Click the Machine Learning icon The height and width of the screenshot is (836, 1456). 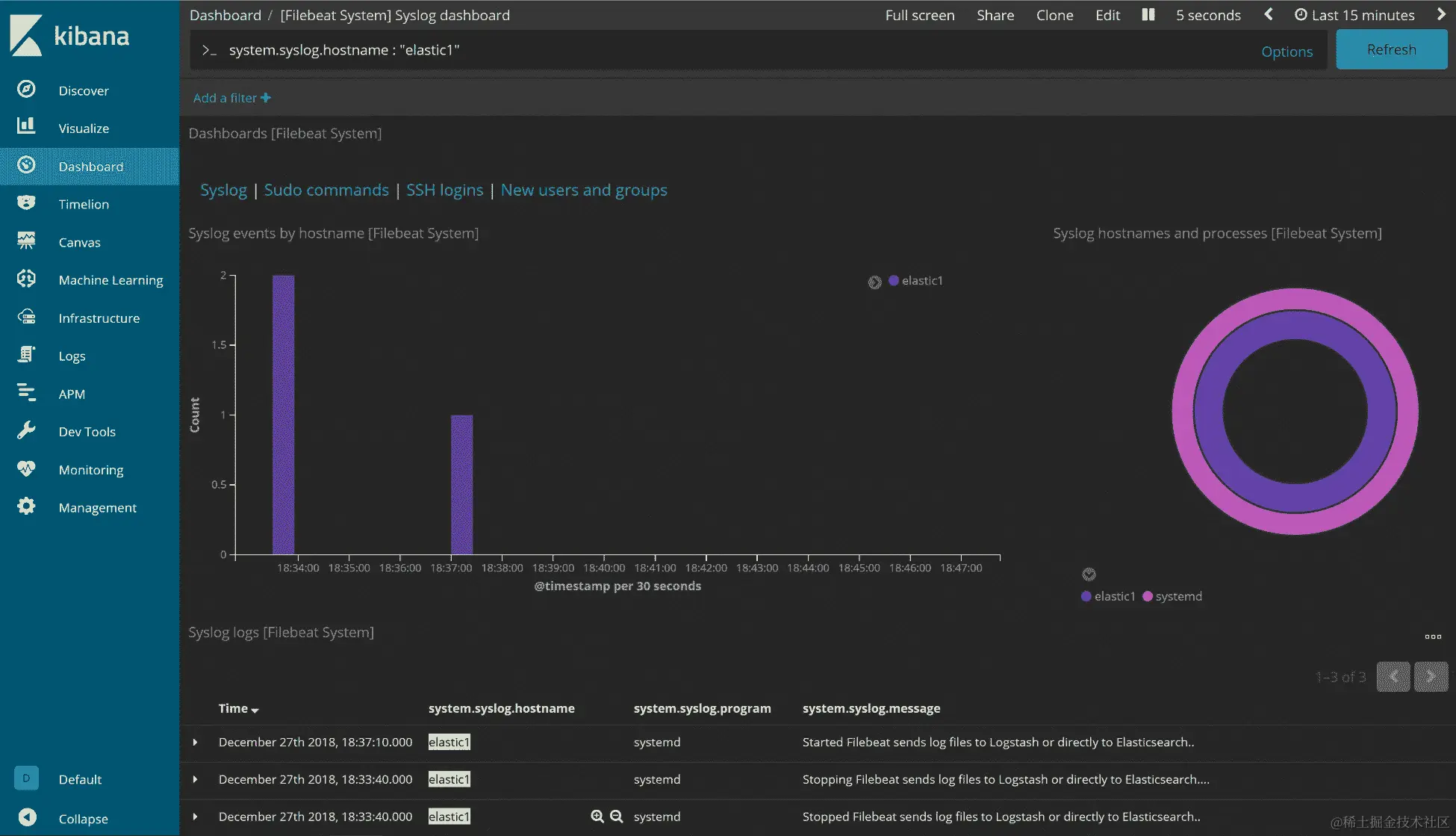(26, 279)
